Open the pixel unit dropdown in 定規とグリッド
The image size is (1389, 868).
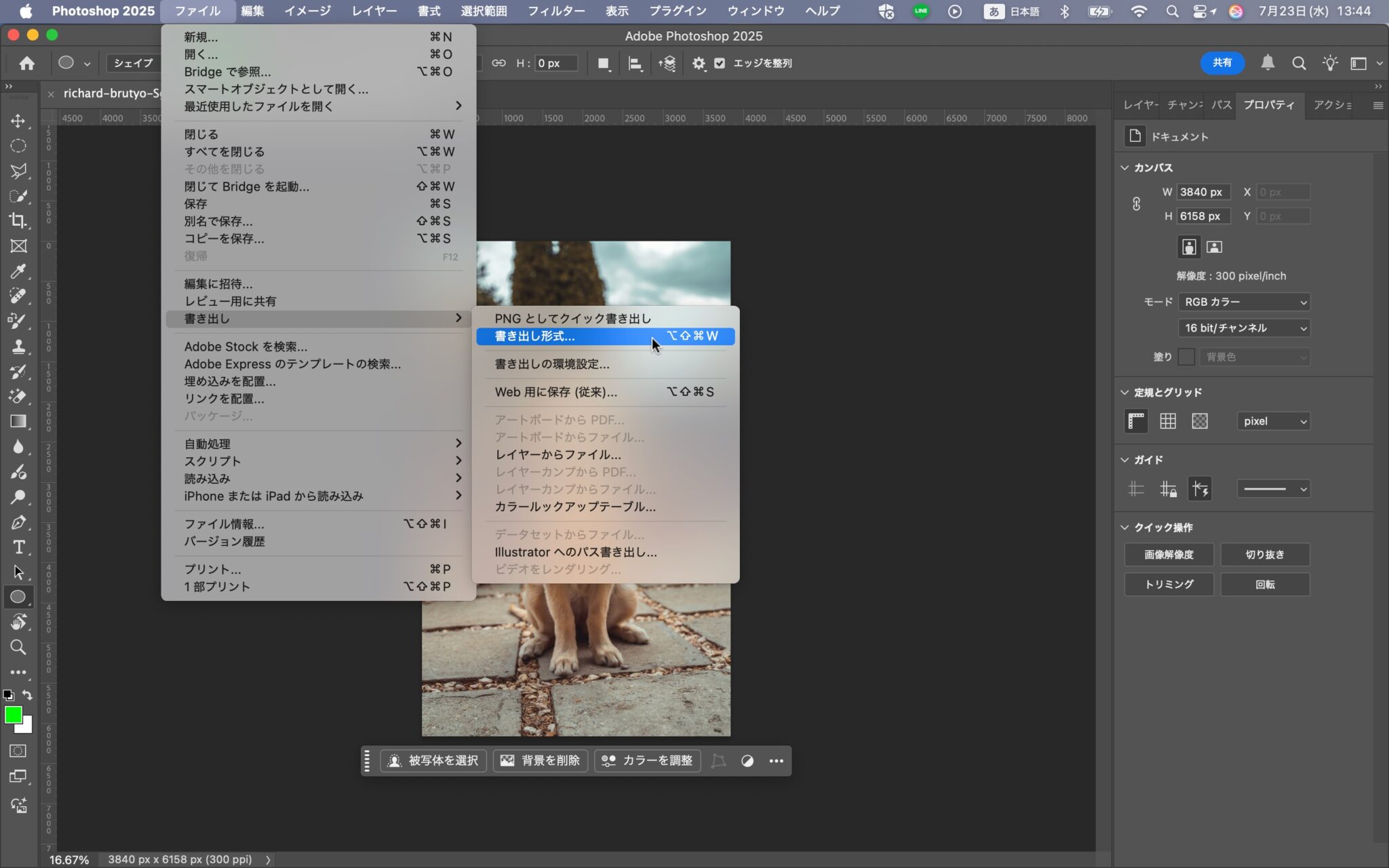click(1273, 420)
